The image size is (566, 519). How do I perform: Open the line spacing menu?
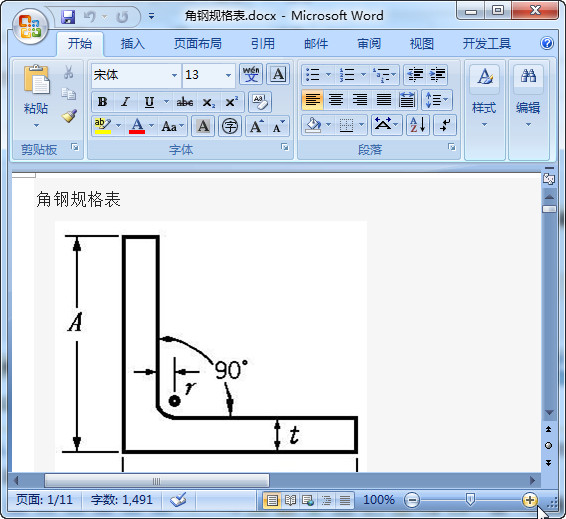(437, 100)
